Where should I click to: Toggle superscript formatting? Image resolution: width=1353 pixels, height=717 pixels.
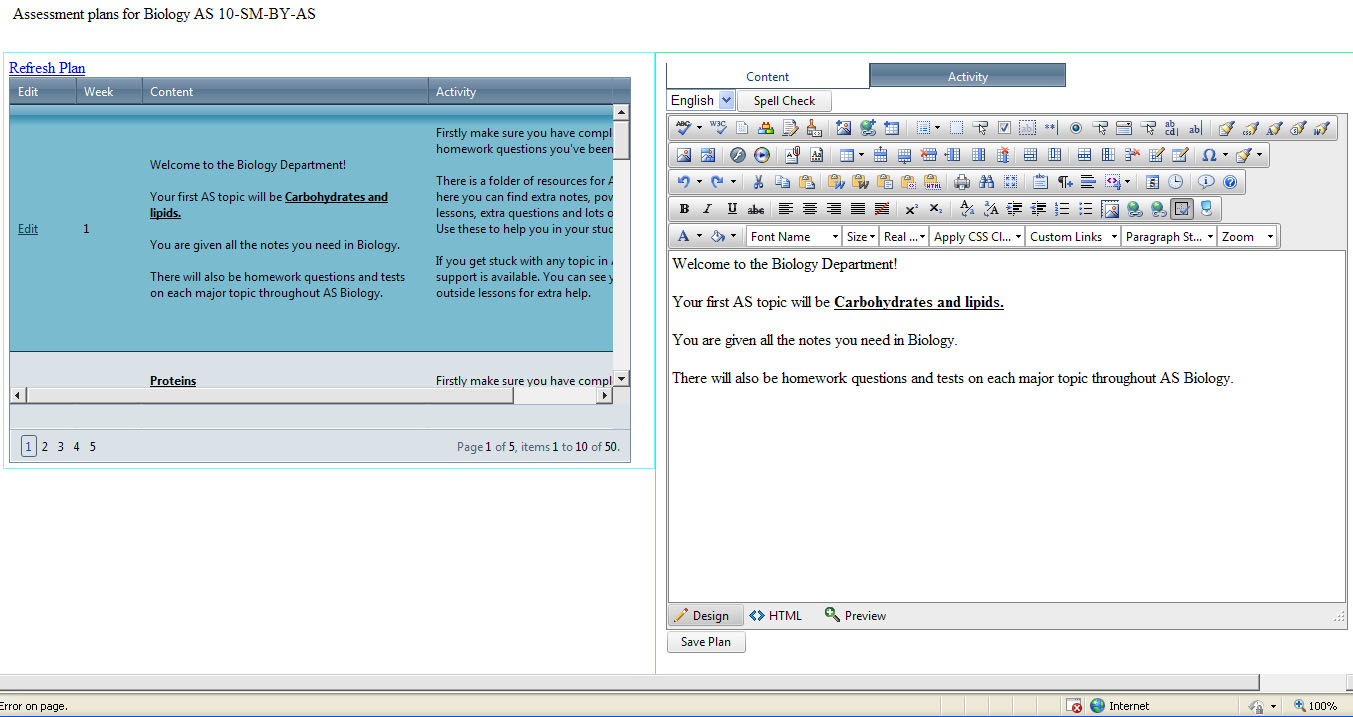click(911, 209)
